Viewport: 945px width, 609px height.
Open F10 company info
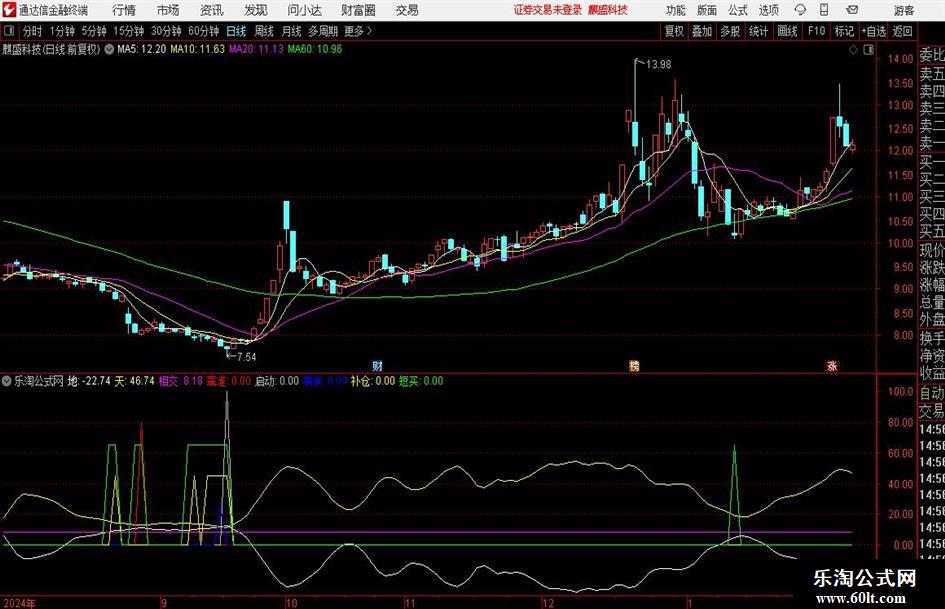click(816, 31)
